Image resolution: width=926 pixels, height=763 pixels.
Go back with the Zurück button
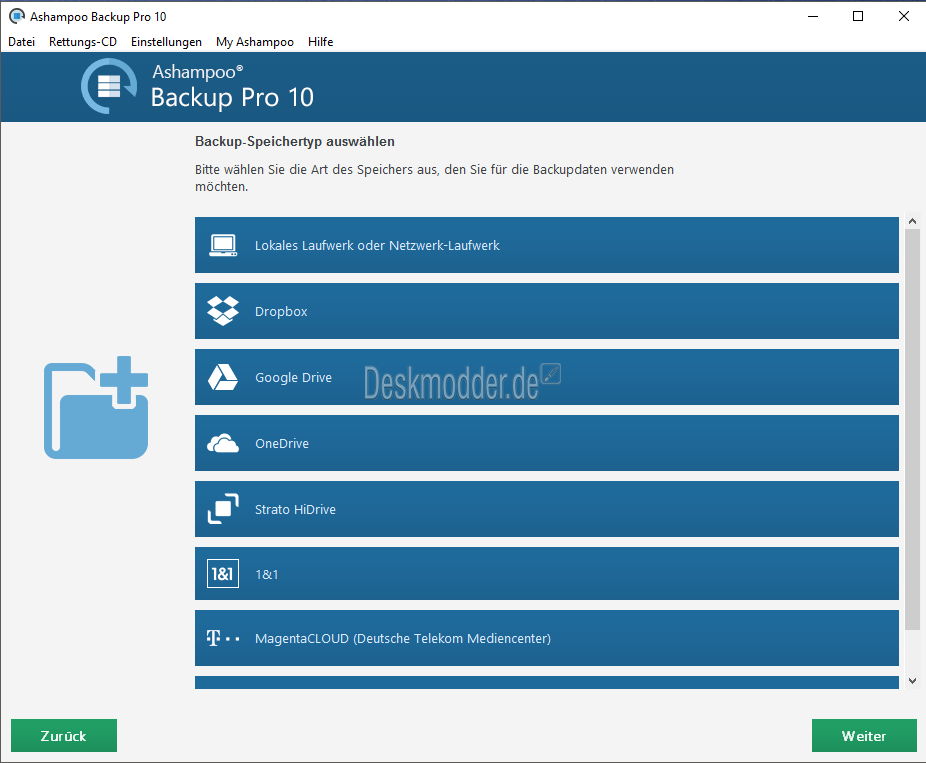point(64,735)
